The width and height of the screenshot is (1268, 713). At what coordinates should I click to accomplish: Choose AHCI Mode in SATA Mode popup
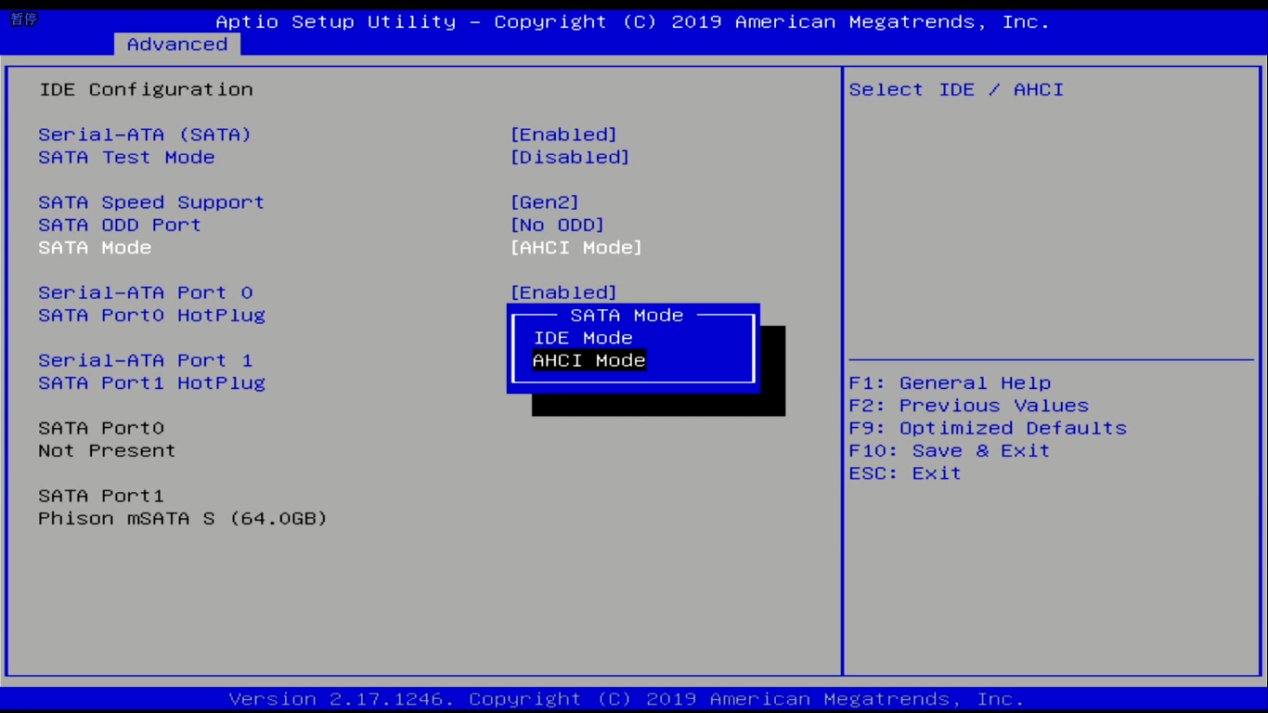coord(588,361)
